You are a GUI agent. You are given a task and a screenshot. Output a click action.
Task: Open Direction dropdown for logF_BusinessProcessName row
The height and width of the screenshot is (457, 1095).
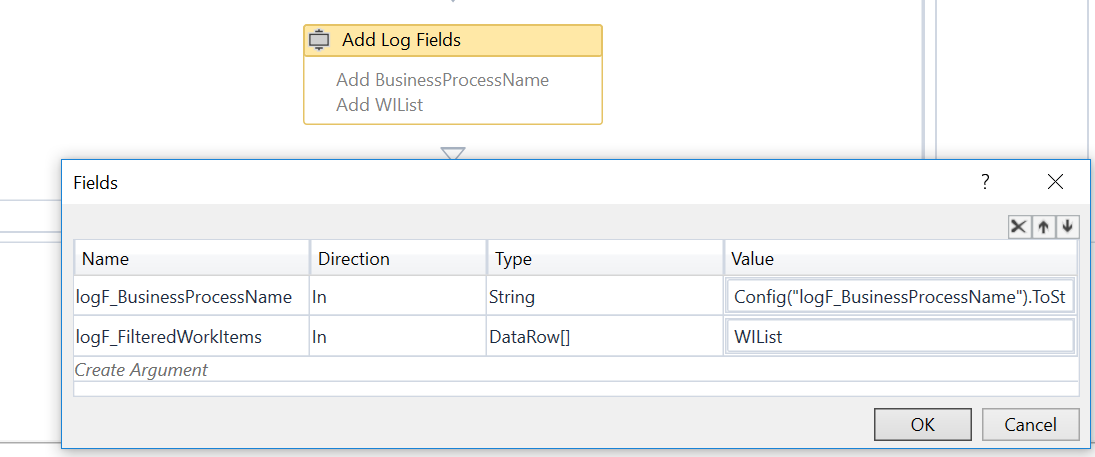pyautogui.click(x=397, y=297)
